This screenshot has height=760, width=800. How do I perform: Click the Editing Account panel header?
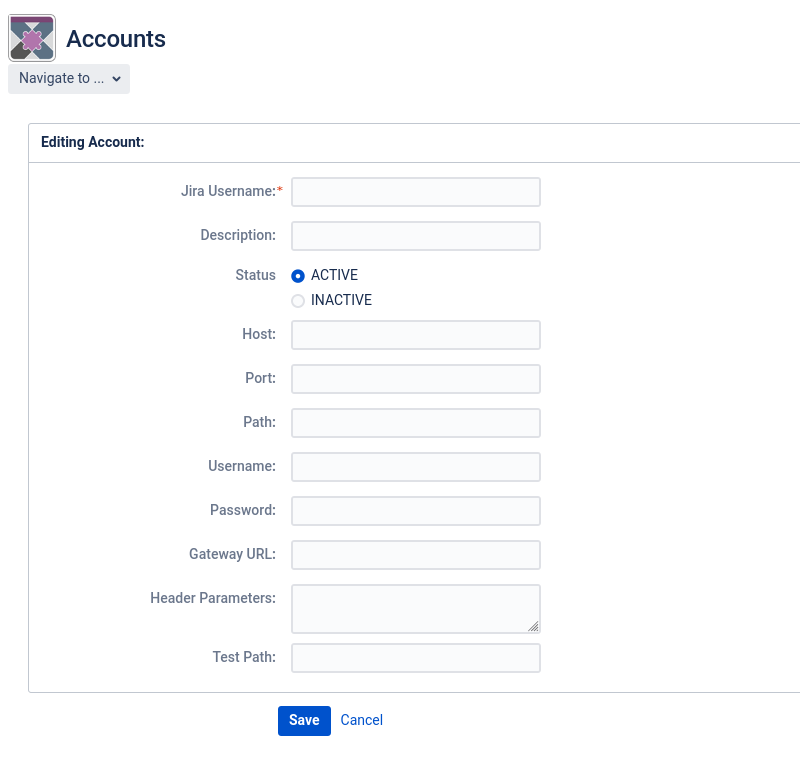(414, 142)
